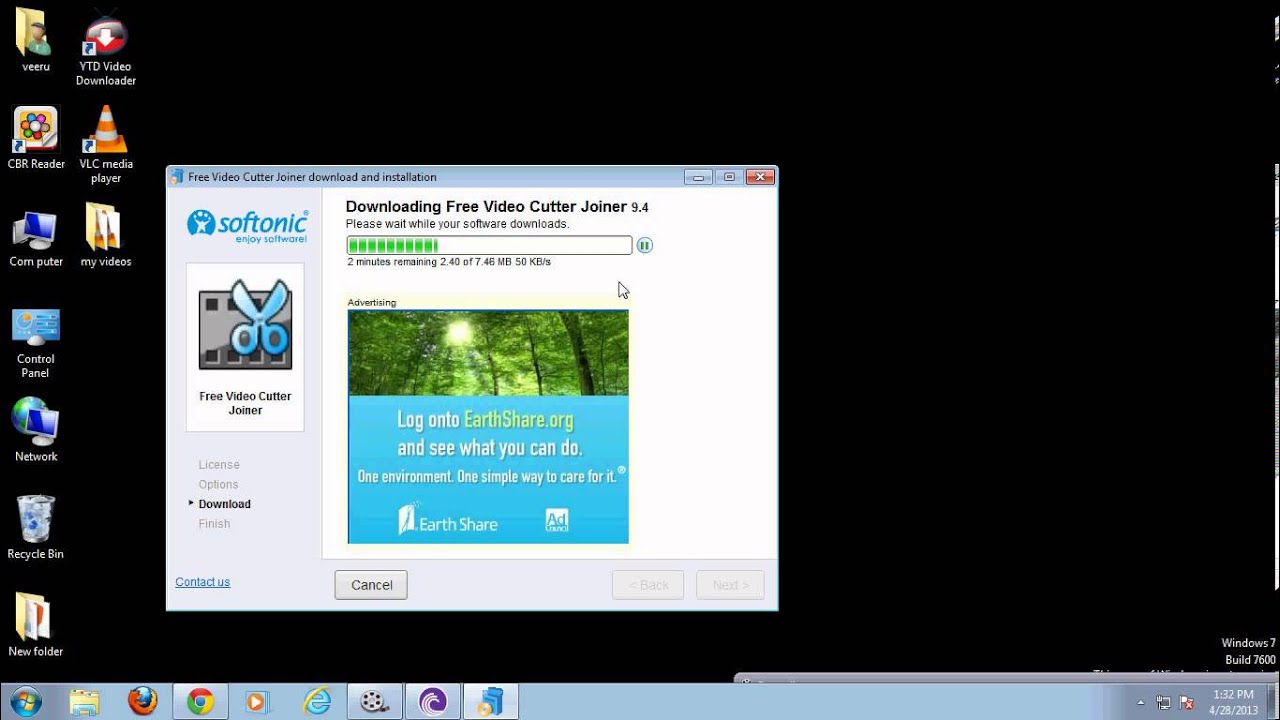The width and height of the screenshot is (1280, 720).
Task: Open the Contact us link
Action: click(202, 582)
